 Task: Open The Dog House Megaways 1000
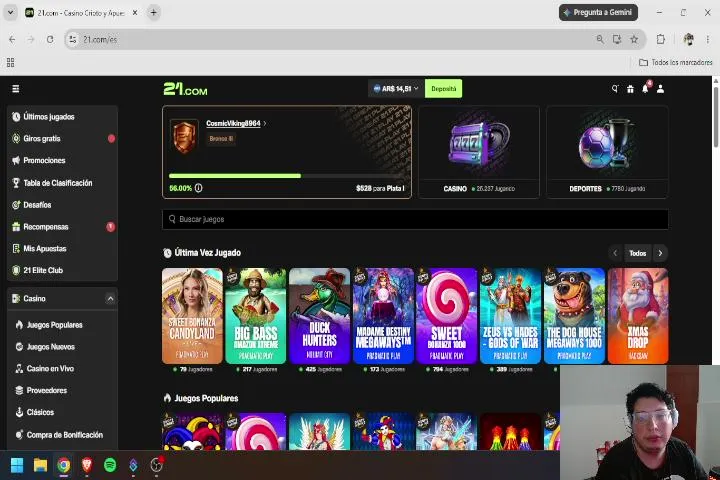tap(574, 316)
